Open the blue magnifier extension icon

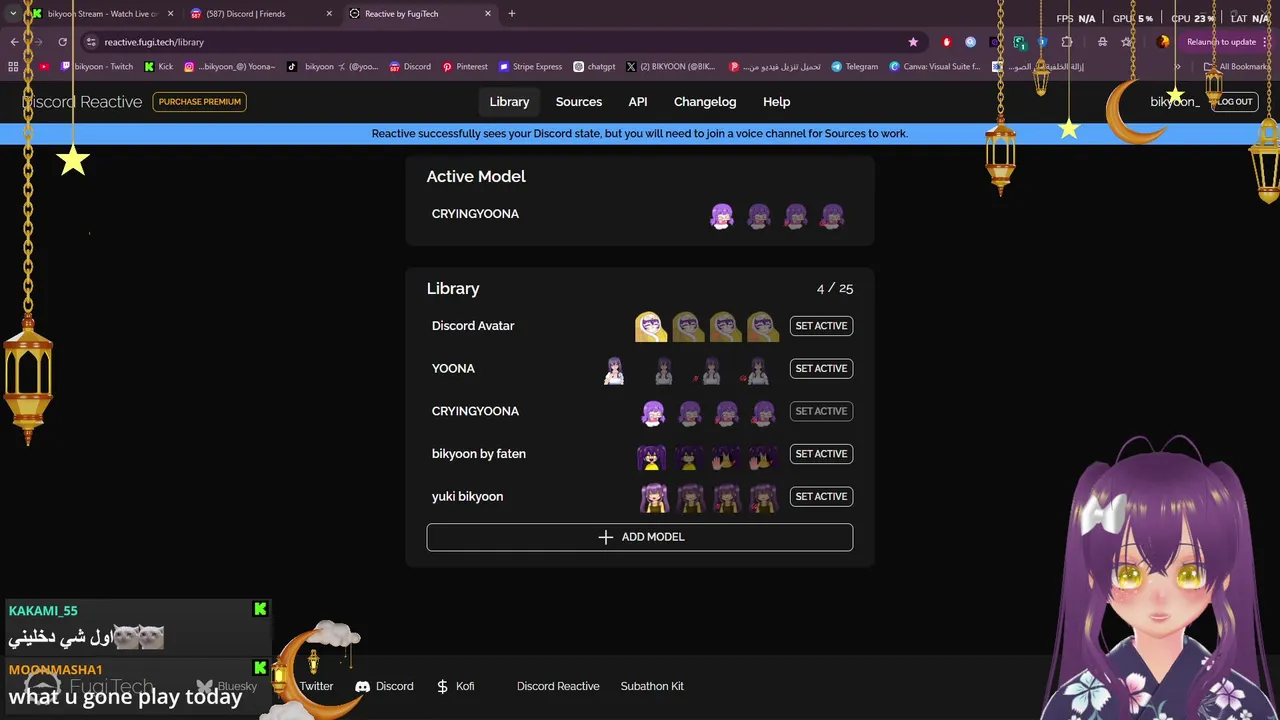[x=970, y=42]
